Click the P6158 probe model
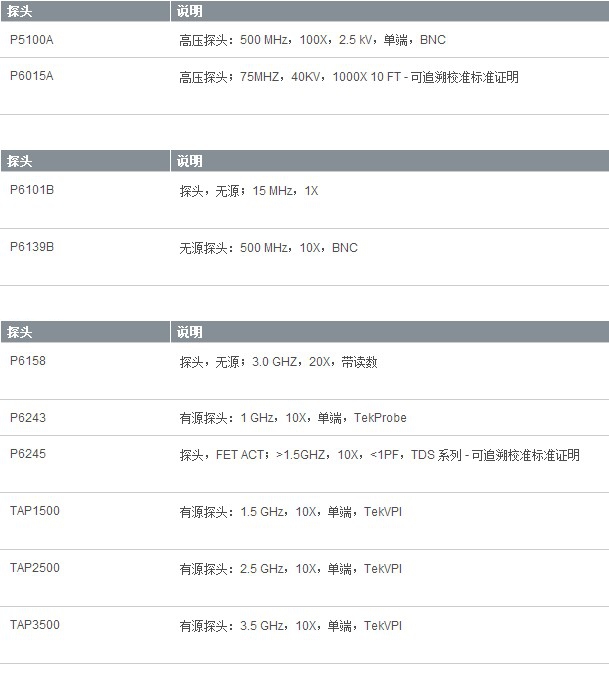Viewport: 609px width, 683px height. [x=28, y=361]
